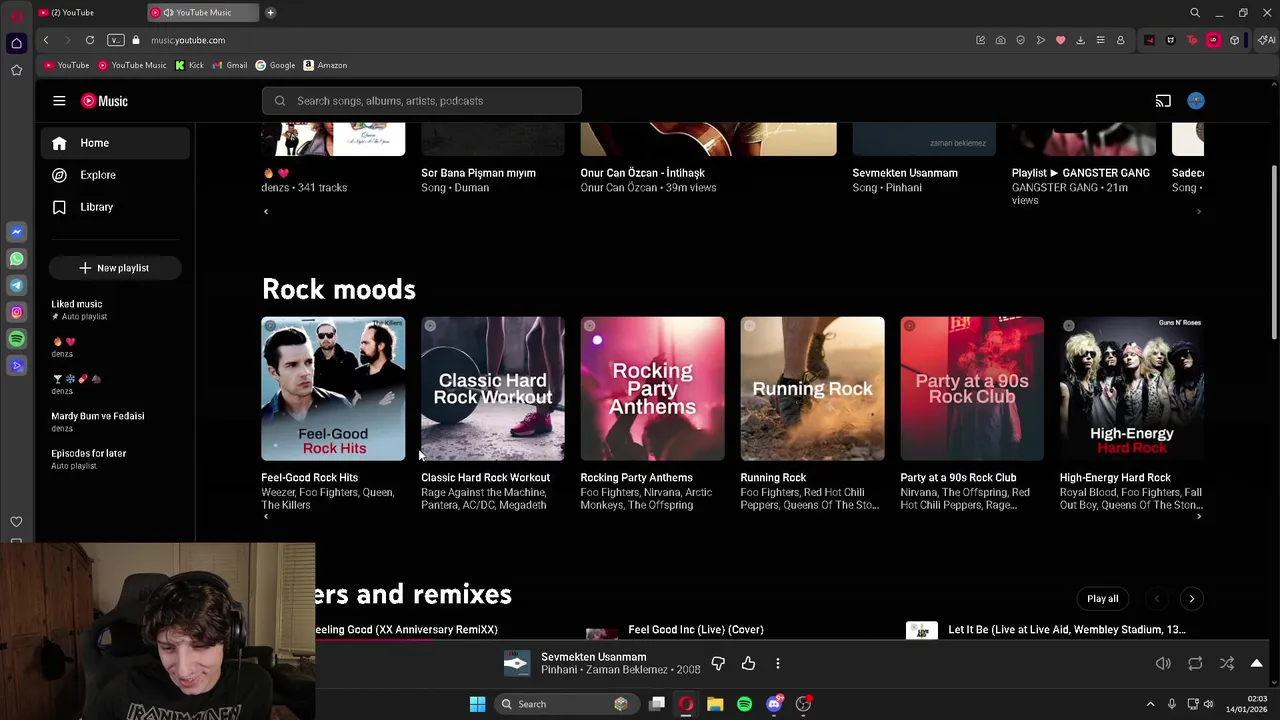The image size is (1280, 720).
Task: Cast to a device using cast icon
Action: point(1163,101)
